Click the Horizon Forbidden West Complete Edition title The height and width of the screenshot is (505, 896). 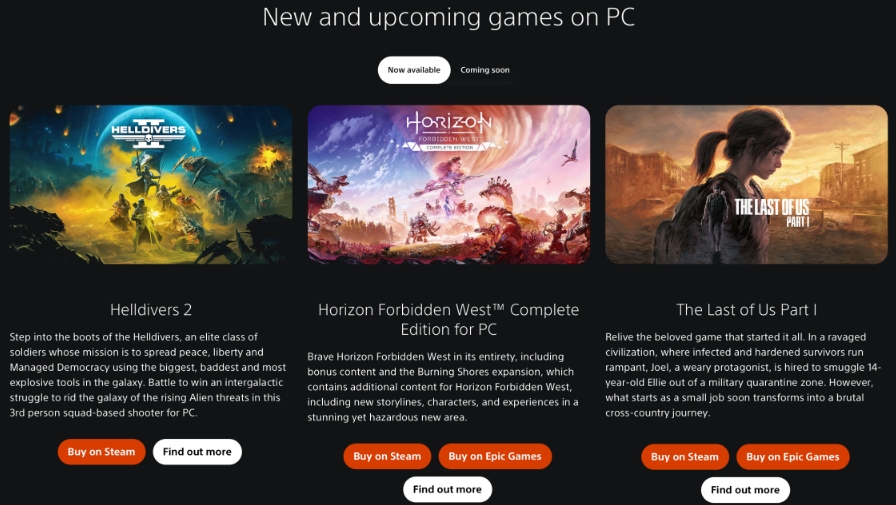(449, 319)
